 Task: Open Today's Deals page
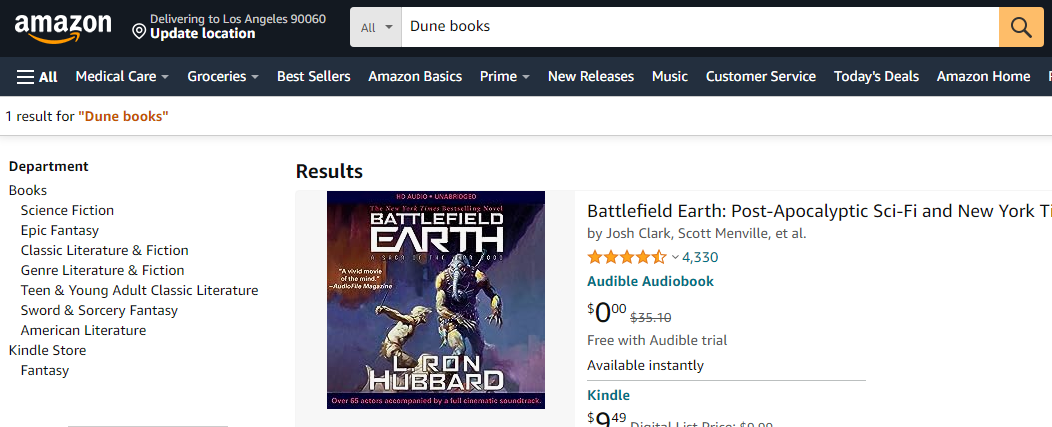876,76
